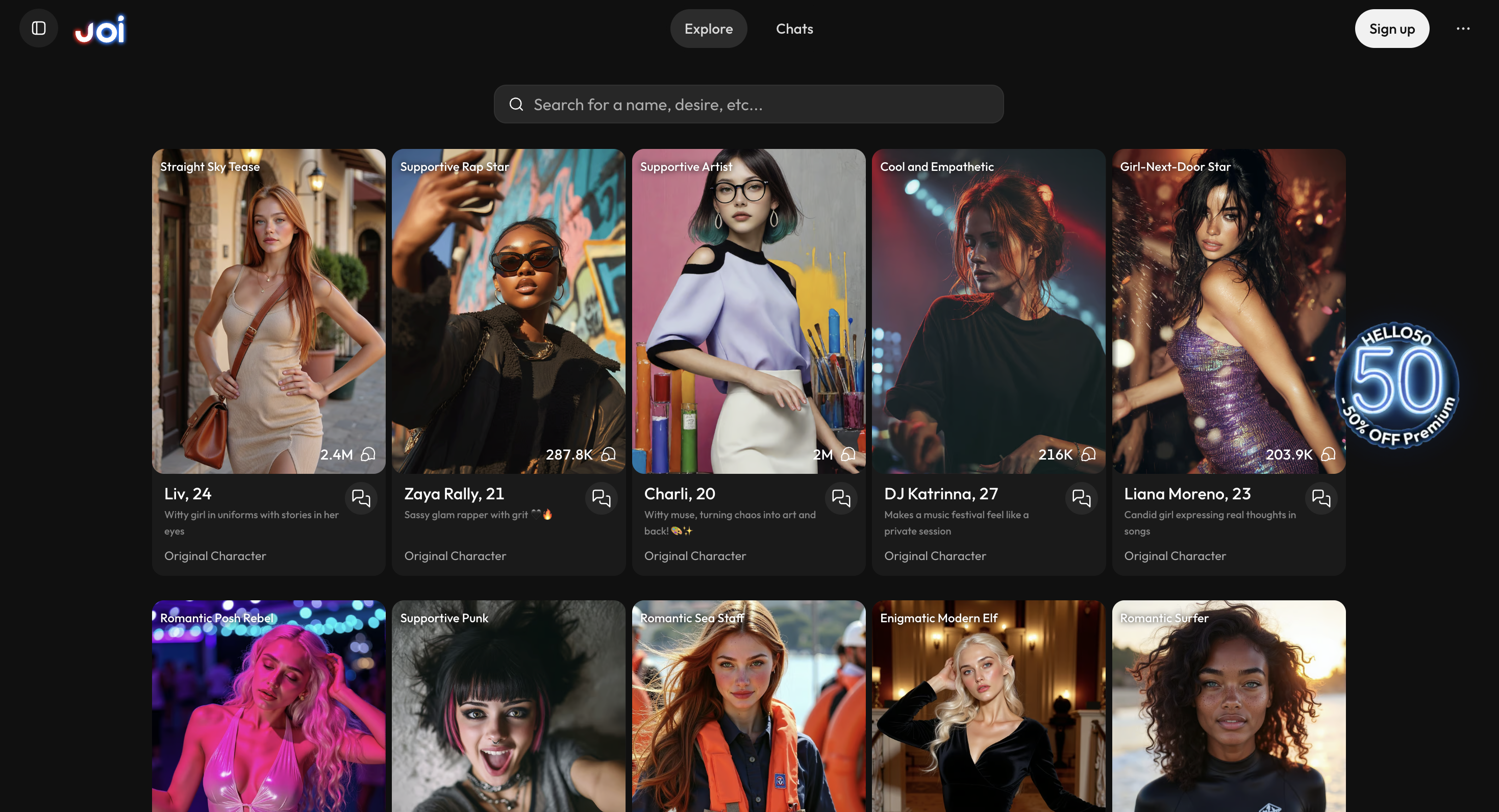This screenshot has height=812, width=1499.
Task: Open the Zaya Rally chat bubble icon
Action: coord(601,498)
